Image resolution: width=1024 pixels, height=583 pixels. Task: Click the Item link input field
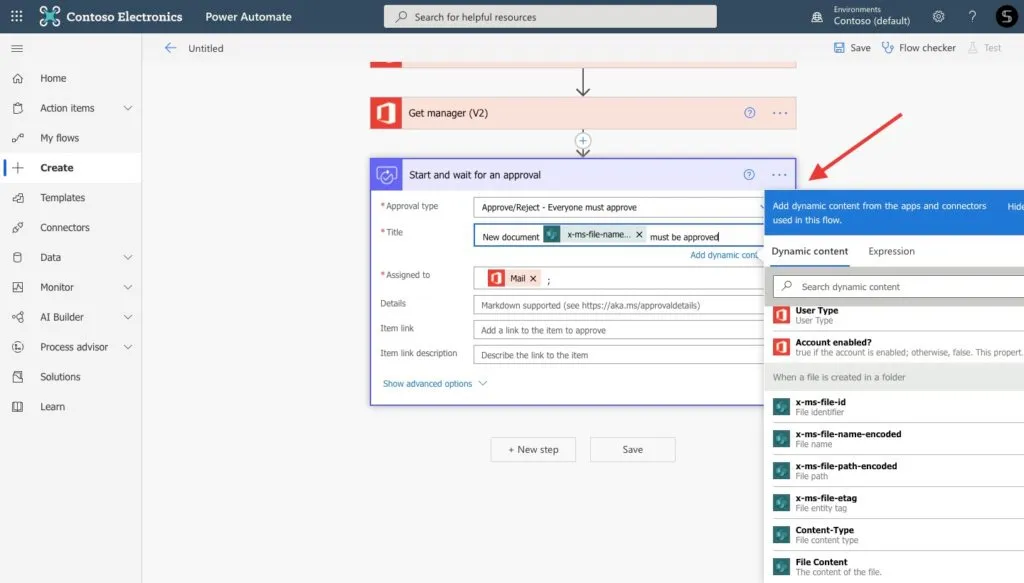(618, 330)
